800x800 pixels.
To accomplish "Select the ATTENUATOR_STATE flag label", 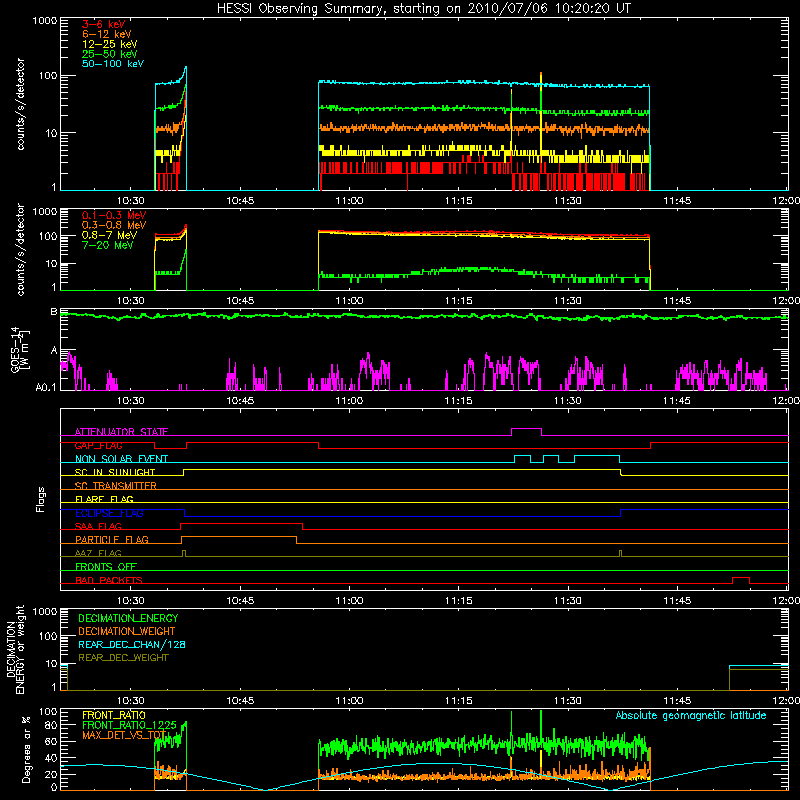I will tap(121, 432).
